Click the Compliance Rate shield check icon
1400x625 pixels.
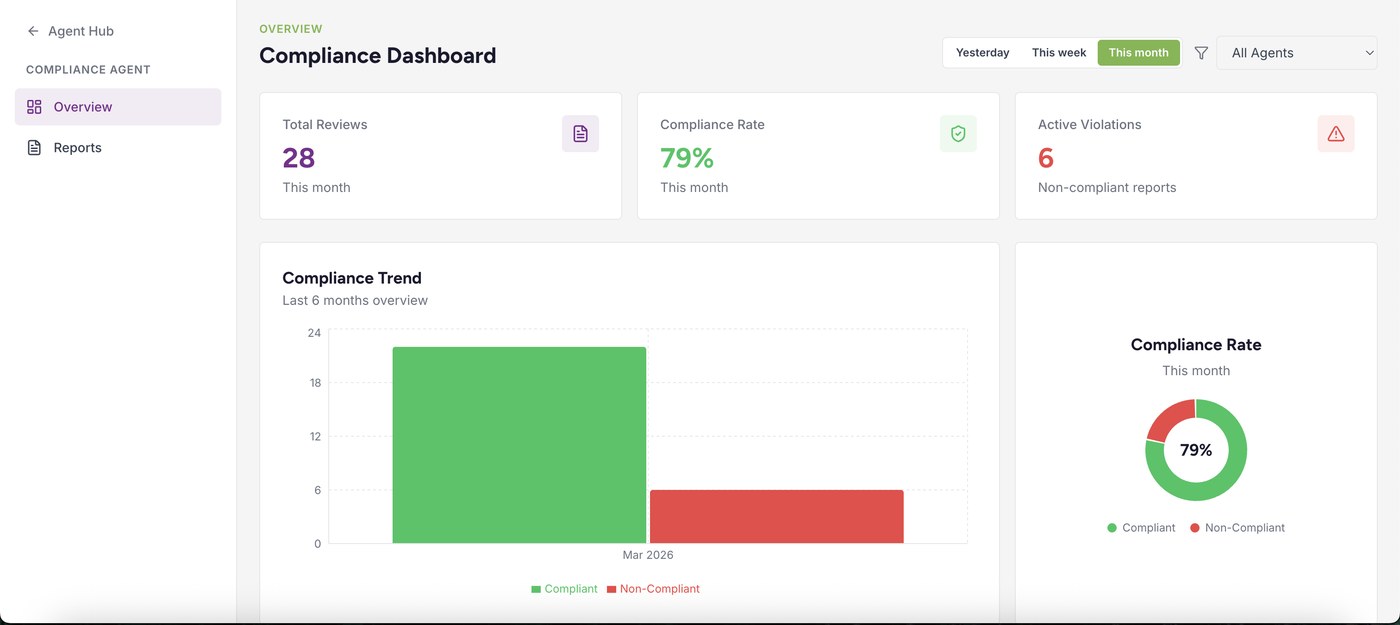tap(958, 134)
